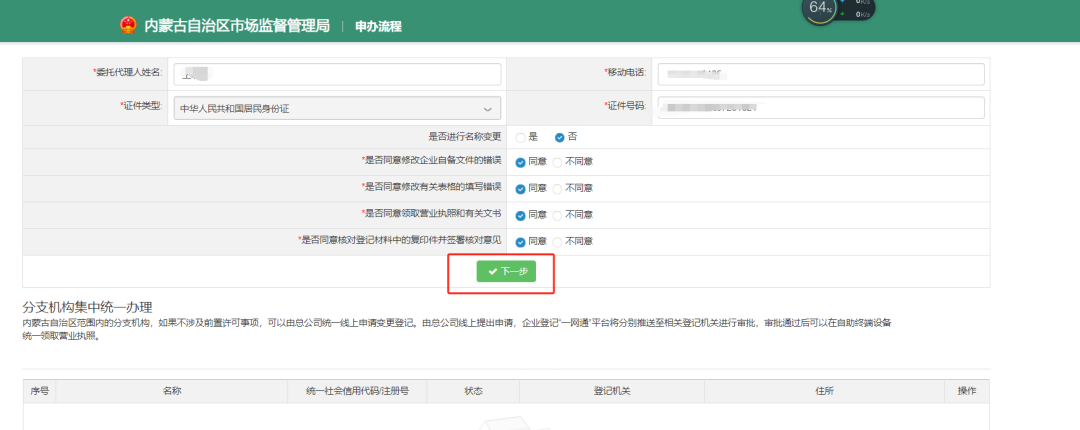Click the 64% network speed widget
Image resolution: width=1080 pixels, height=430 pixels.
[x=839, y=10]
